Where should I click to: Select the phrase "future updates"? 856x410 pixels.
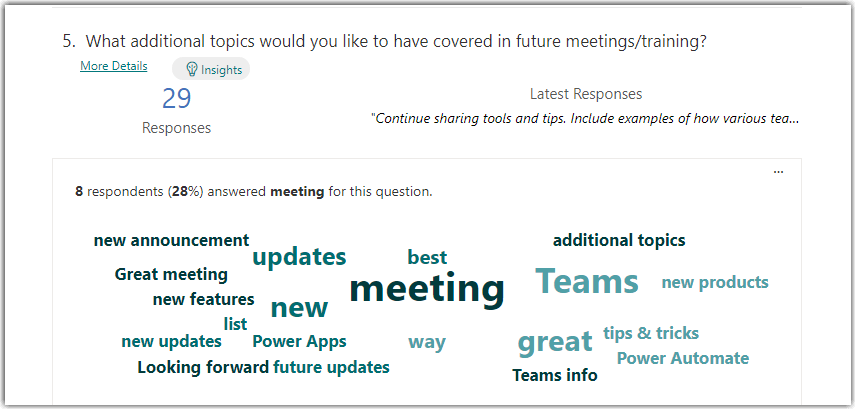pyautogui.click(x=331, y=367)
